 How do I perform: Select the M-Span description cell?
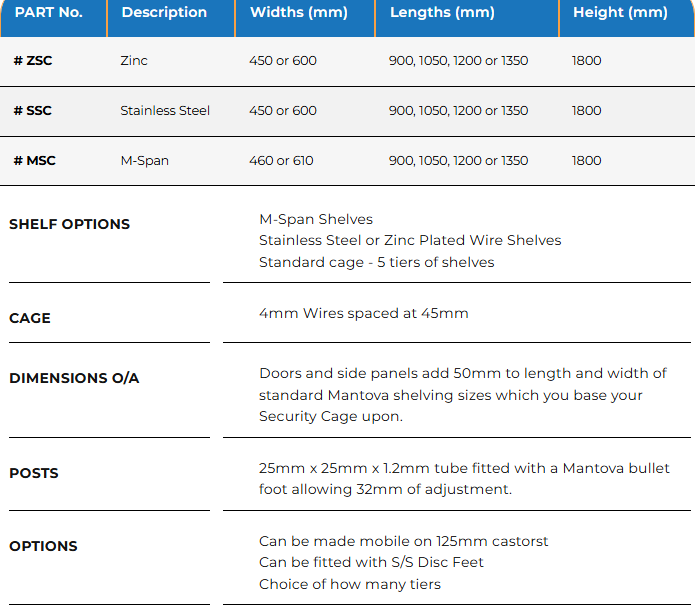click(x=144, y=161)
